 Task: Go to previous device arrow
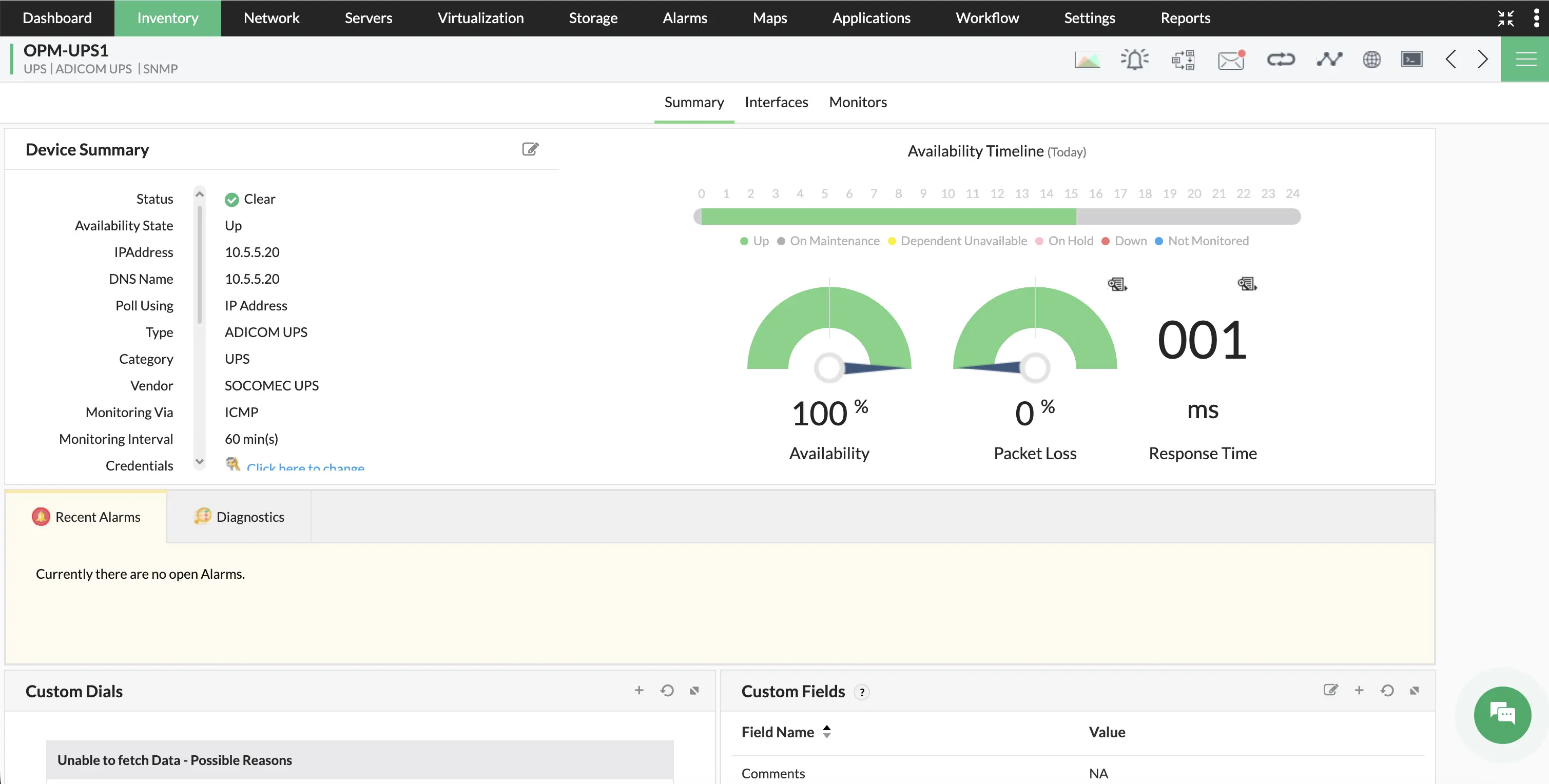tap(1451, 59)
